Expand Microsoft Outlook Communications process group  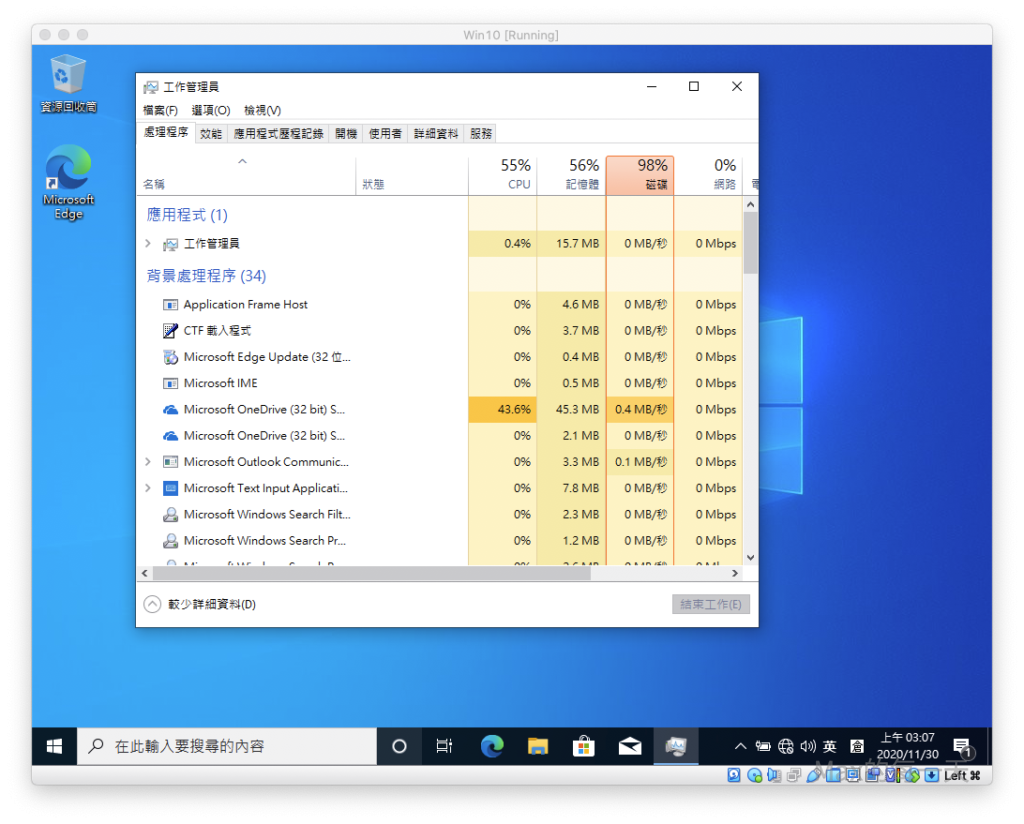(x=148, y=462)
